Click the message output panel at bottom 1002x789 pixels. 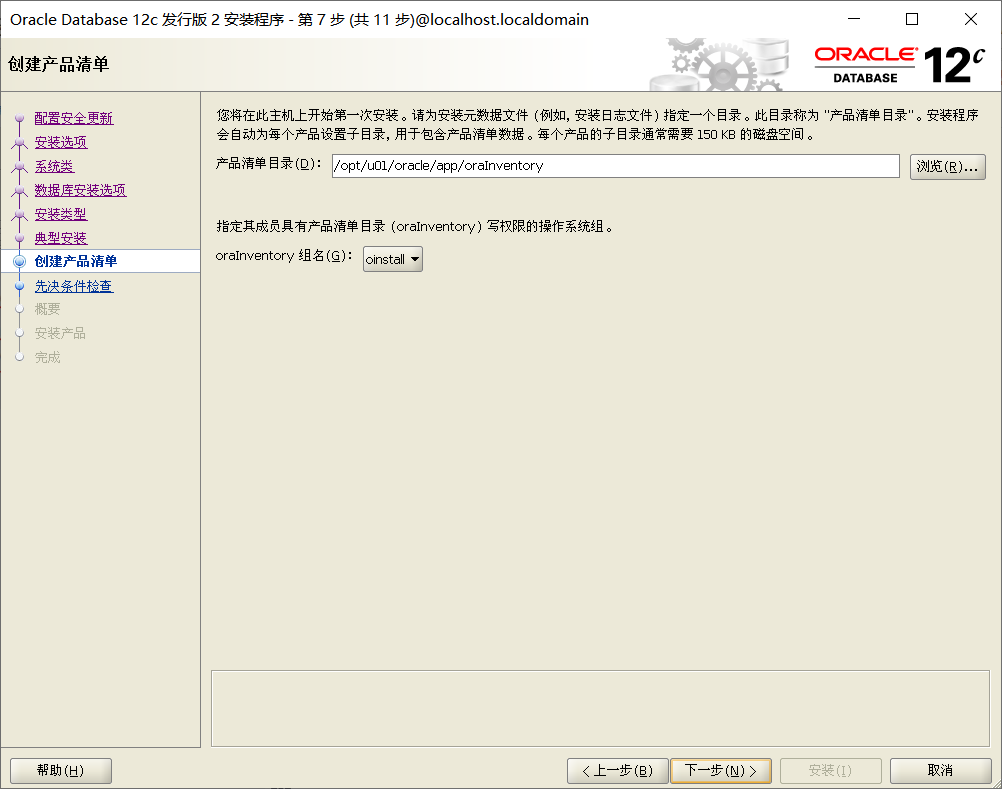[x=600, y=708]
